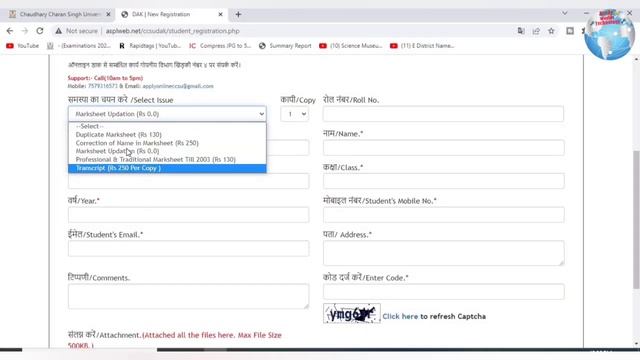
Task: Open the side panel icon
Action: 570,31
